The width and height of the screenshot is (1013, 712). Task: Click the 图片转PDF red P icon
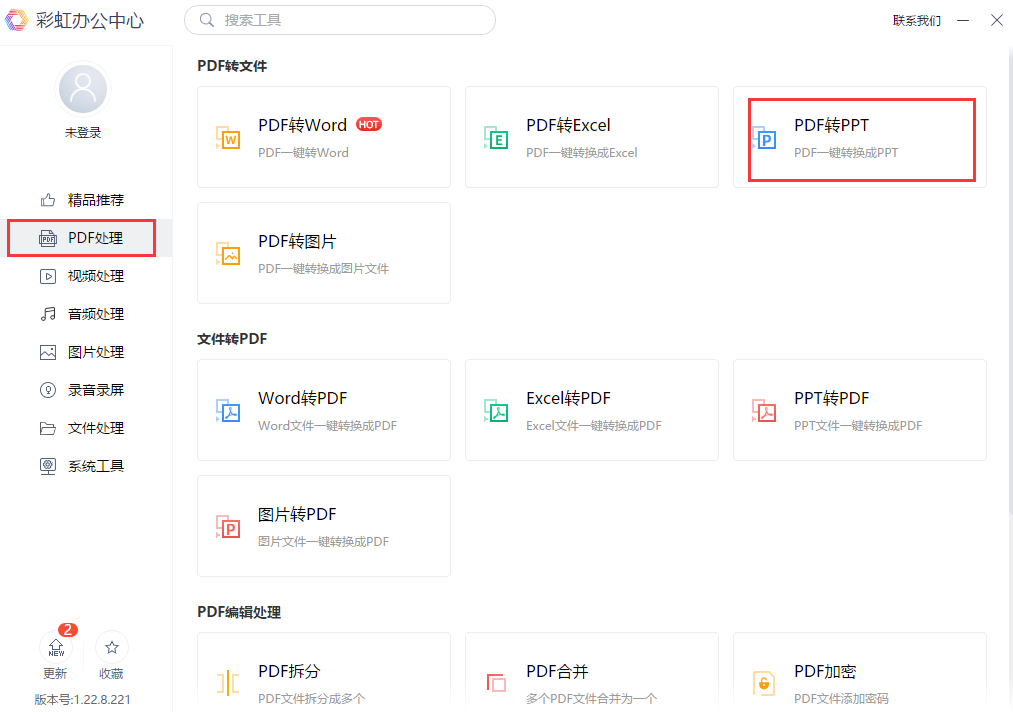(x=228, y=527)
